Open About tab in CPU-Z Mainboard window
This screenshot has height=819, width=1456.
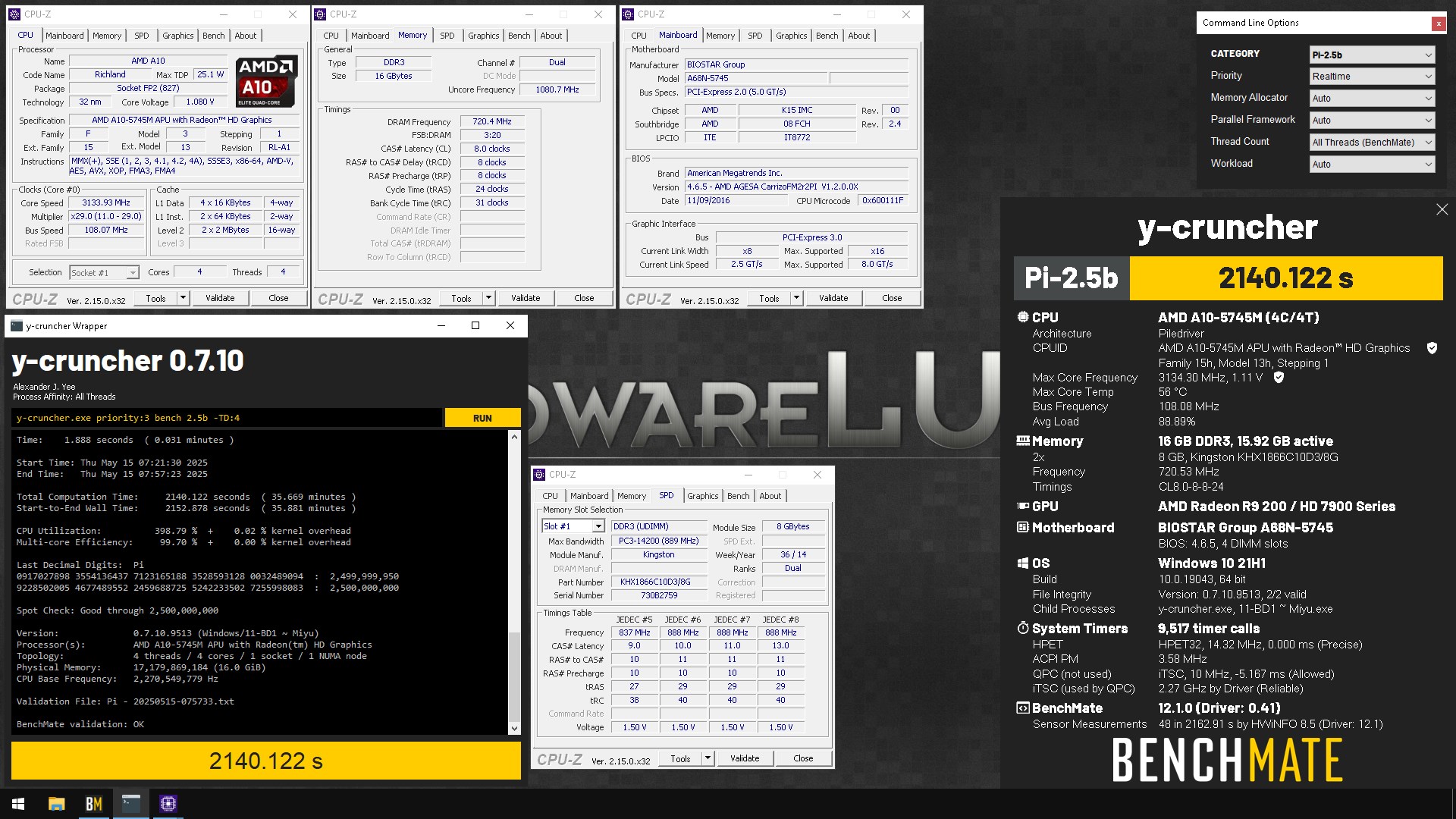[x=858, y=36]
